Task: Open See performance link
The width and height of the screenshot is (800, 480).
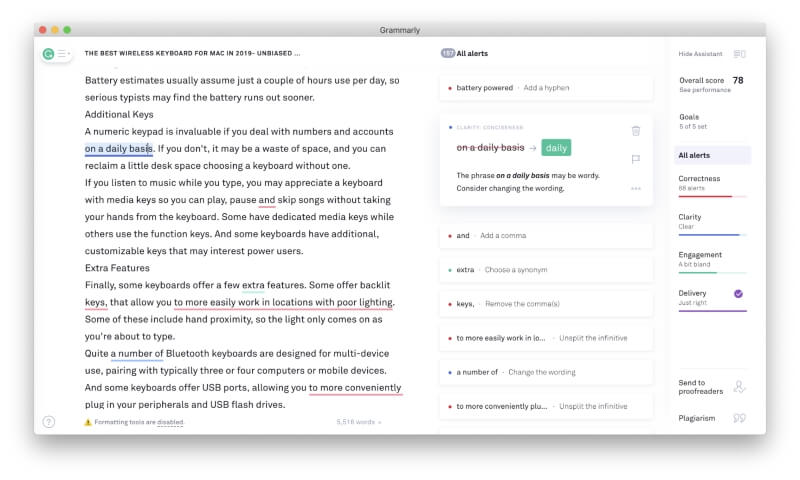Action: (705, 90)
